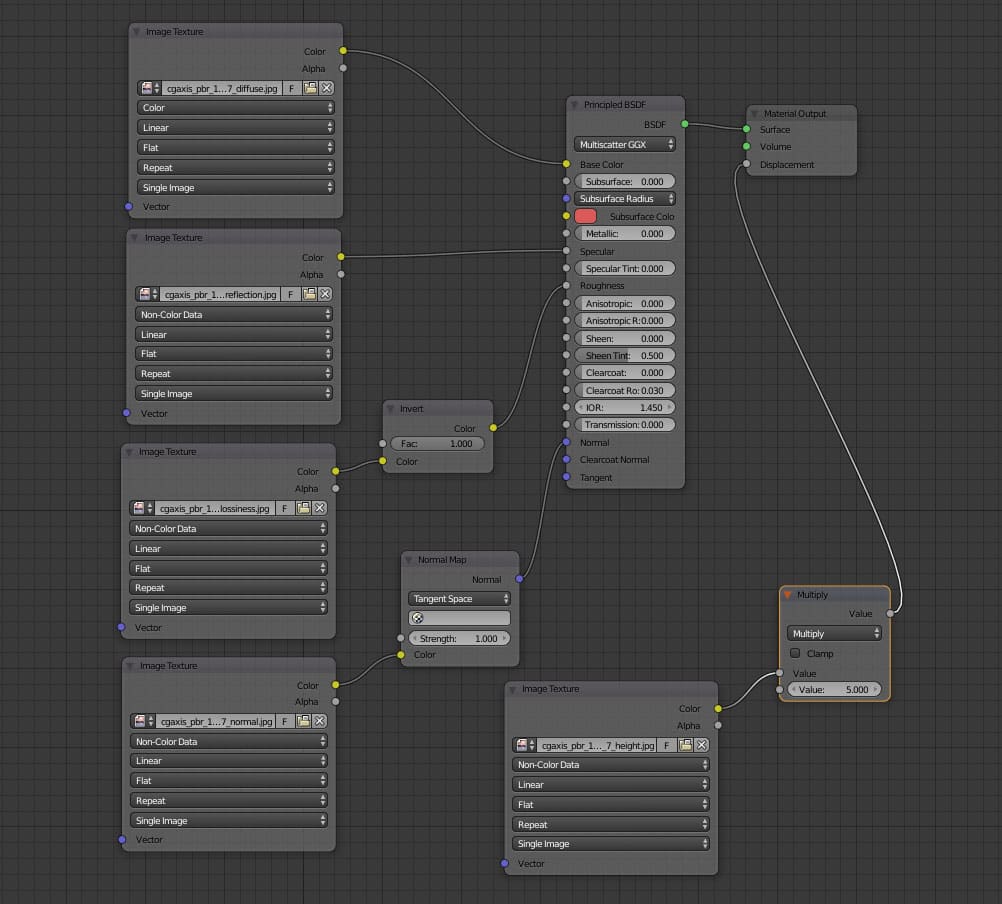
Task: Enable the Clamp checkbox in Multiply node
Action: click(x=797, y=653)
